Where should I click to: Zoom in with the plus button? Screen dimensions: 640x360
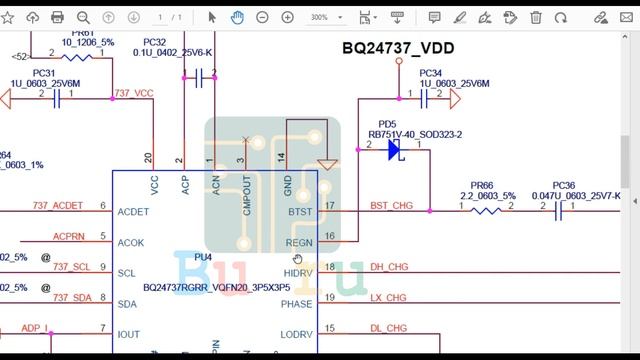pos(288,18)
